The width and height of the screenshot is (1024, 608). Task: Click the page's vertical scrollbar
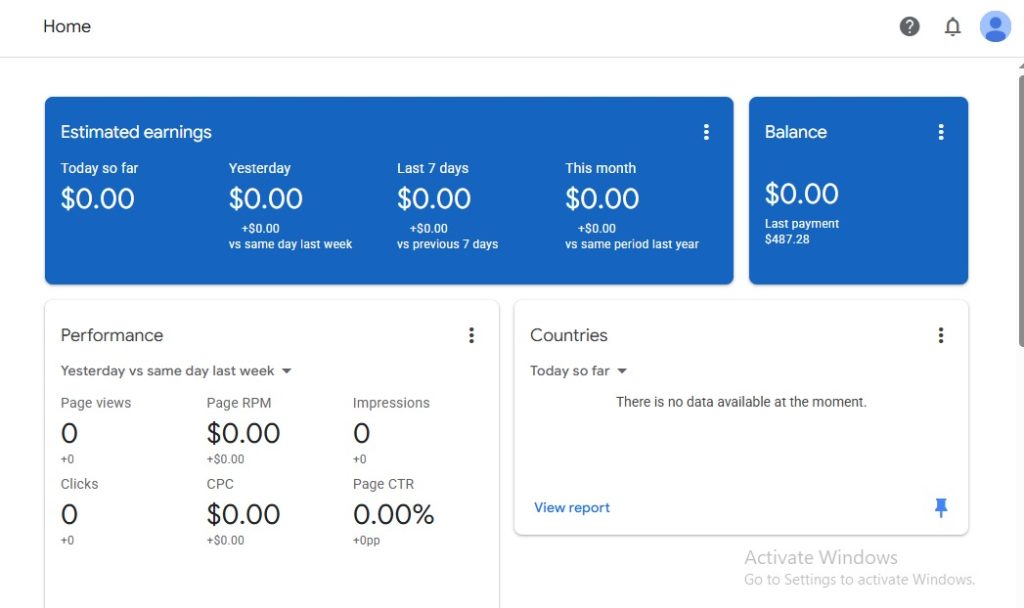click(x=1019, y=200)
